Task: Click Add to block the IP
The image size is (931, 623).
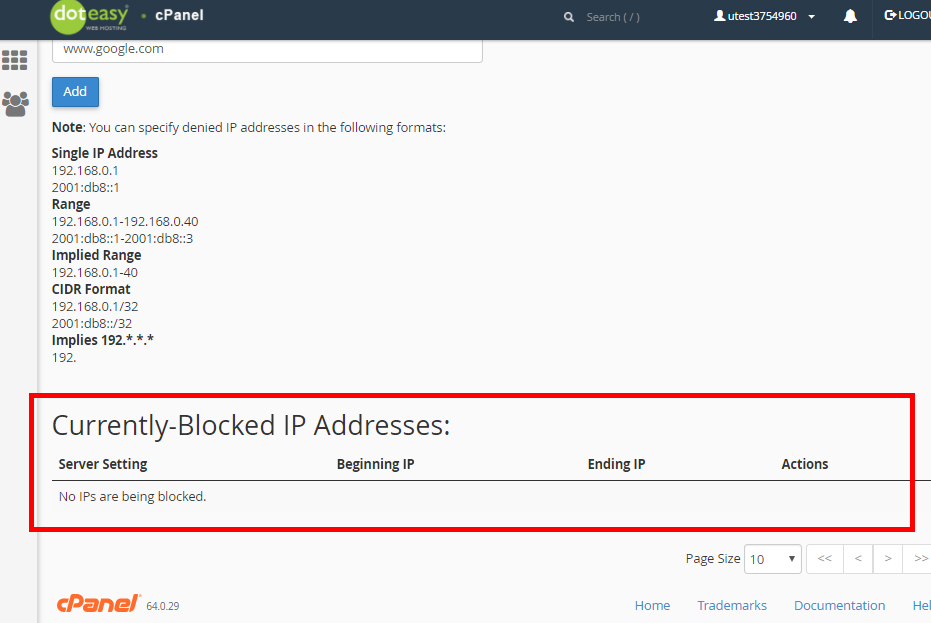Action: click(x=75, y=91)
